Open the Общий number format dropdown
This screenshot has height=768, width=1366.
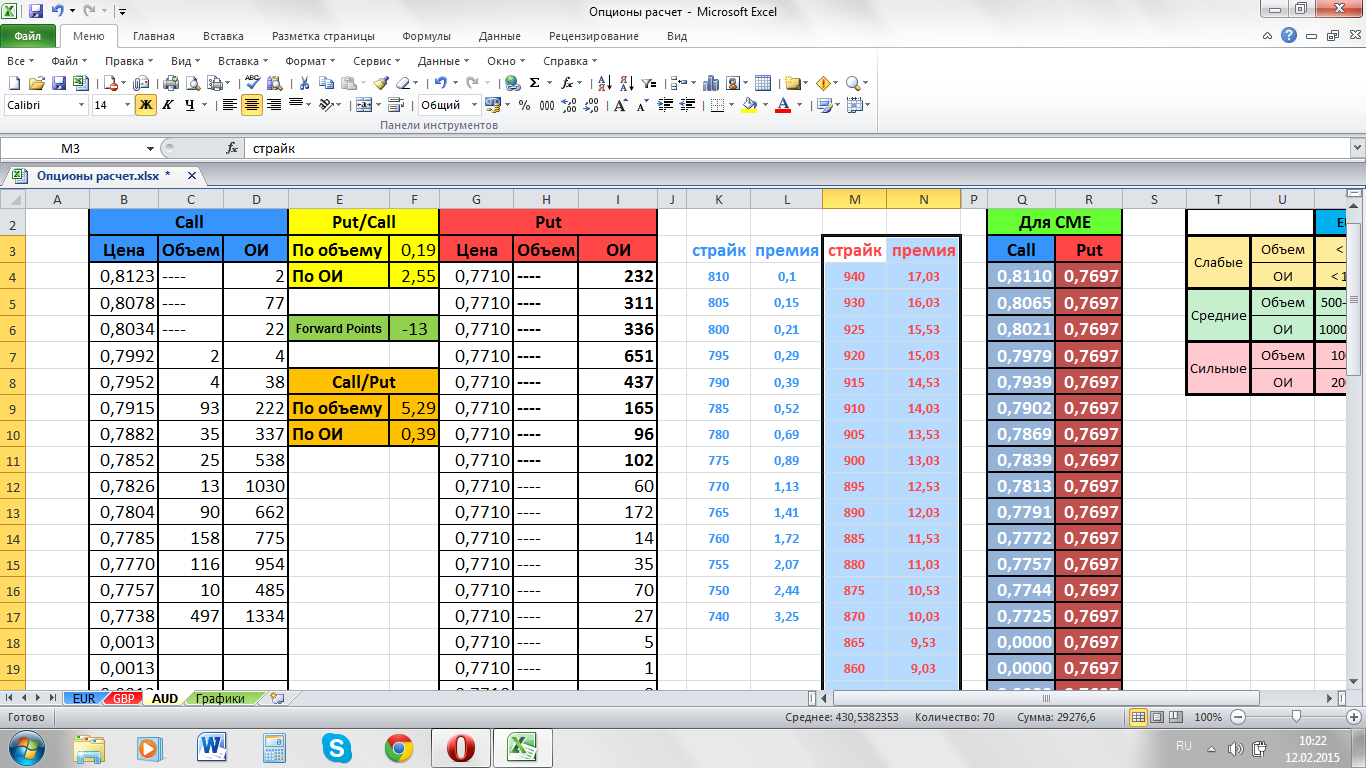474,105
